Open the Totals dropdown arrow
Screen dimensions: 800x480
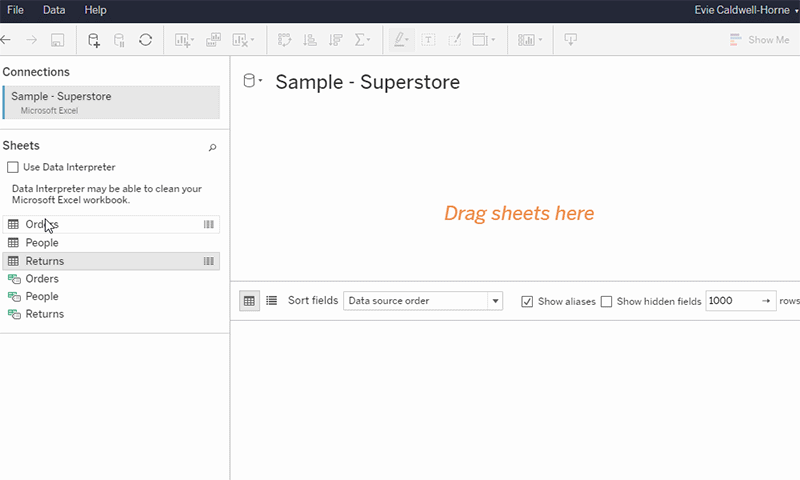368,40
